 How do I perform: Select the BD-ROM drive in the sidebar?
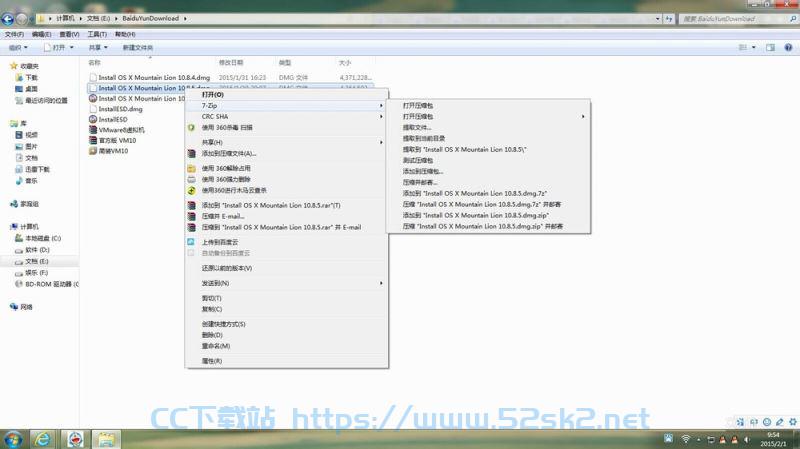(x=47, y=284)
